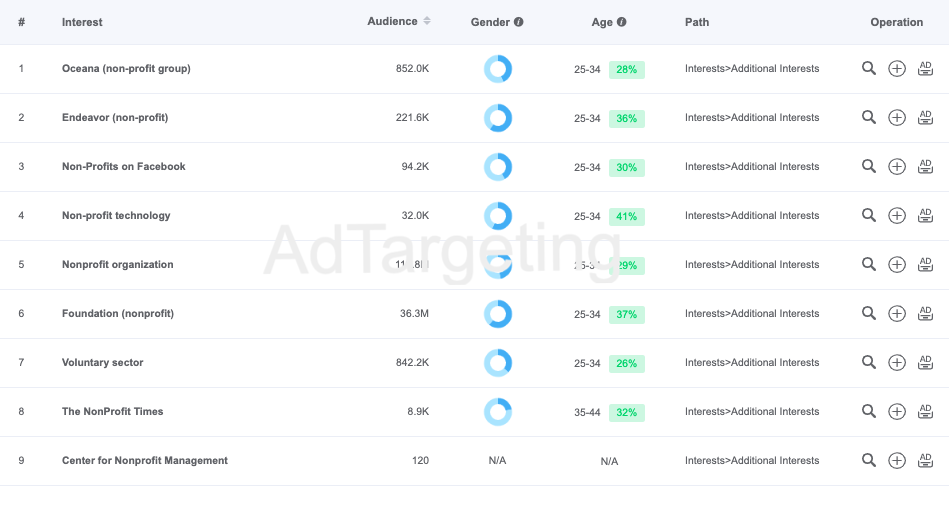Search Non-Profits on Facebook via magnifier
This screenshot has height=509, width=949.
pos(869,166)
